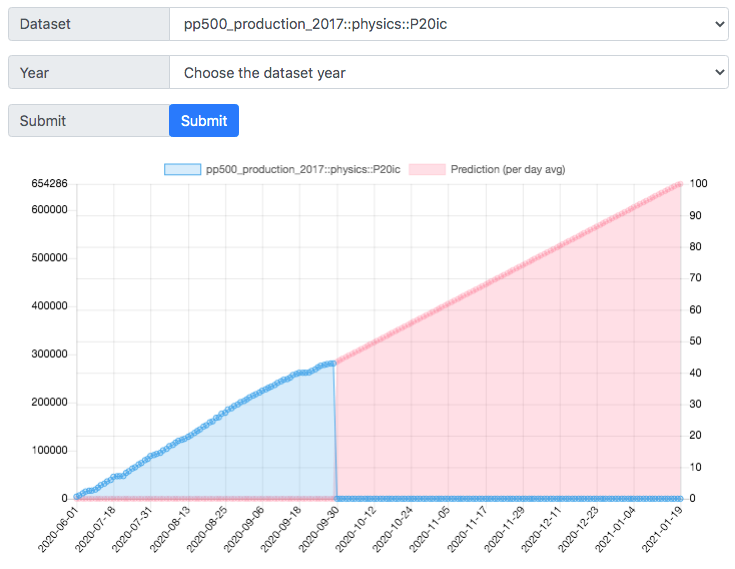Click the final pink prediction point at 100

(x=680, y=185)
